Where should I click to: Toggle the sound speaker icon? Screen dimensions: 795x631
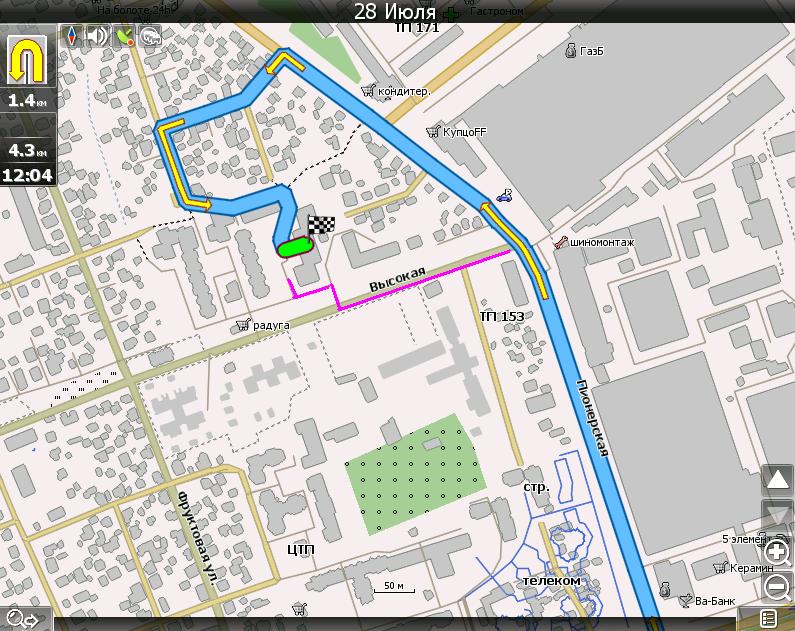click(97, 36)
